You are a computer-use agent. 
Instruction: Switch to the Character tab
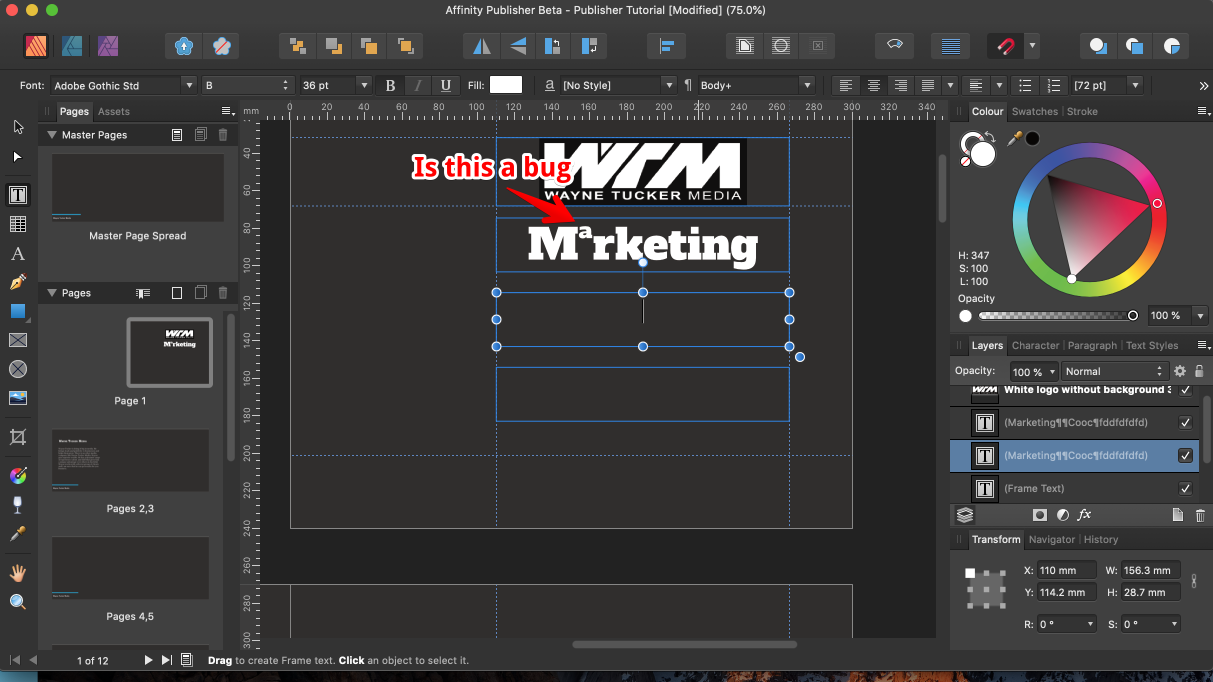[1035, 346]
